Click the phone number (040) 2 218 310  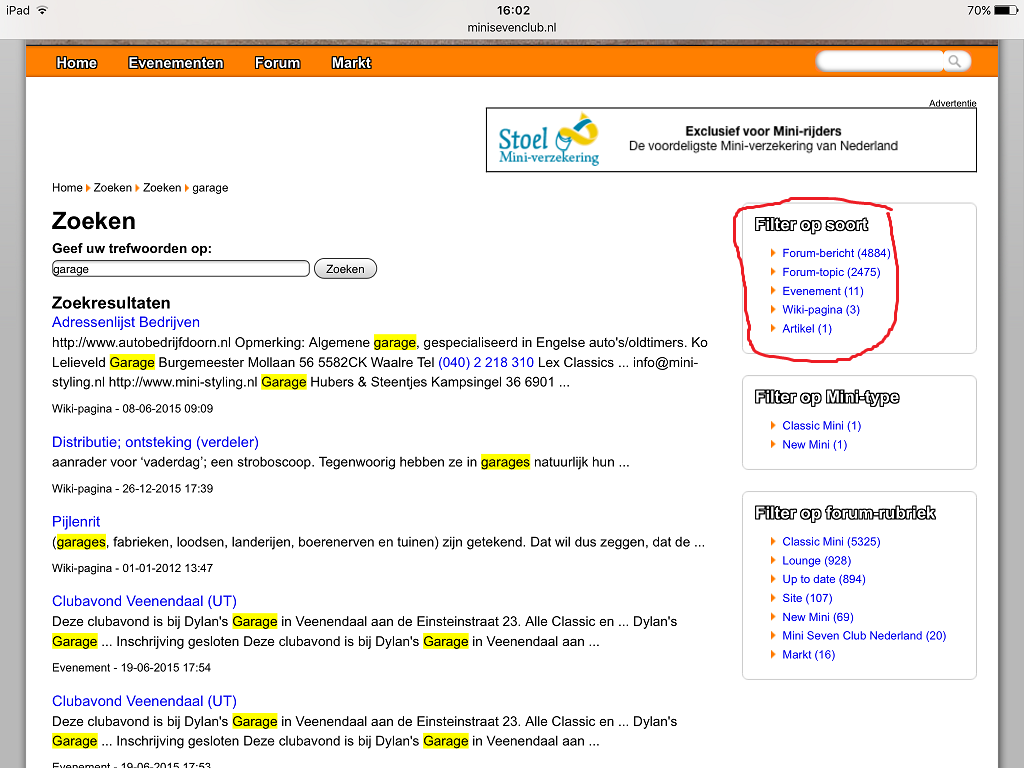[x=486, y=362]
